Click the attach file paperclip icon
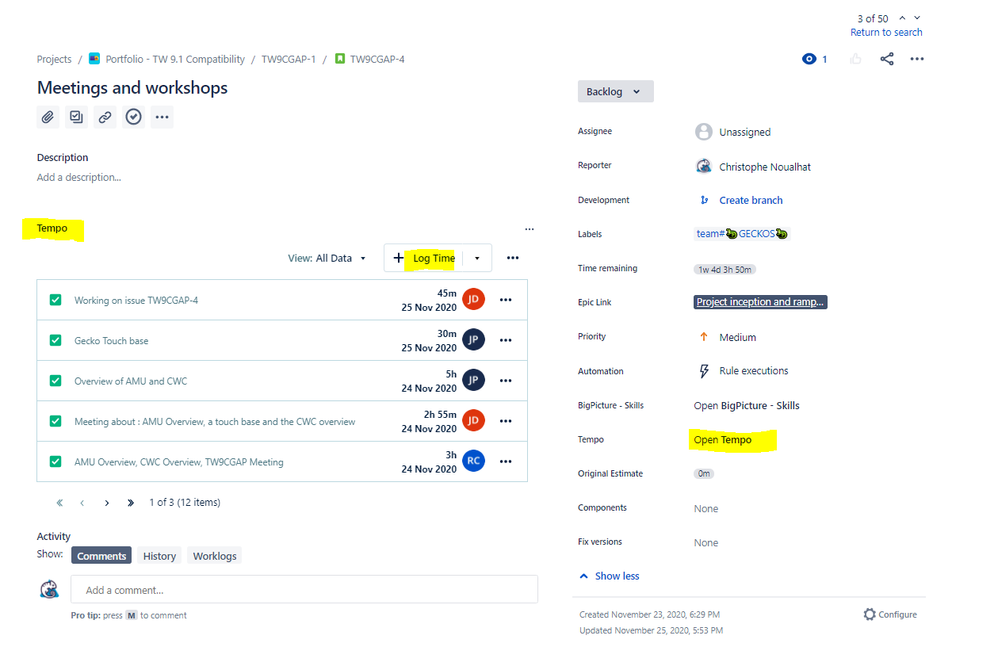Image resolution: width=998 pixels, height=659 pixels. (x=48, y=117)
